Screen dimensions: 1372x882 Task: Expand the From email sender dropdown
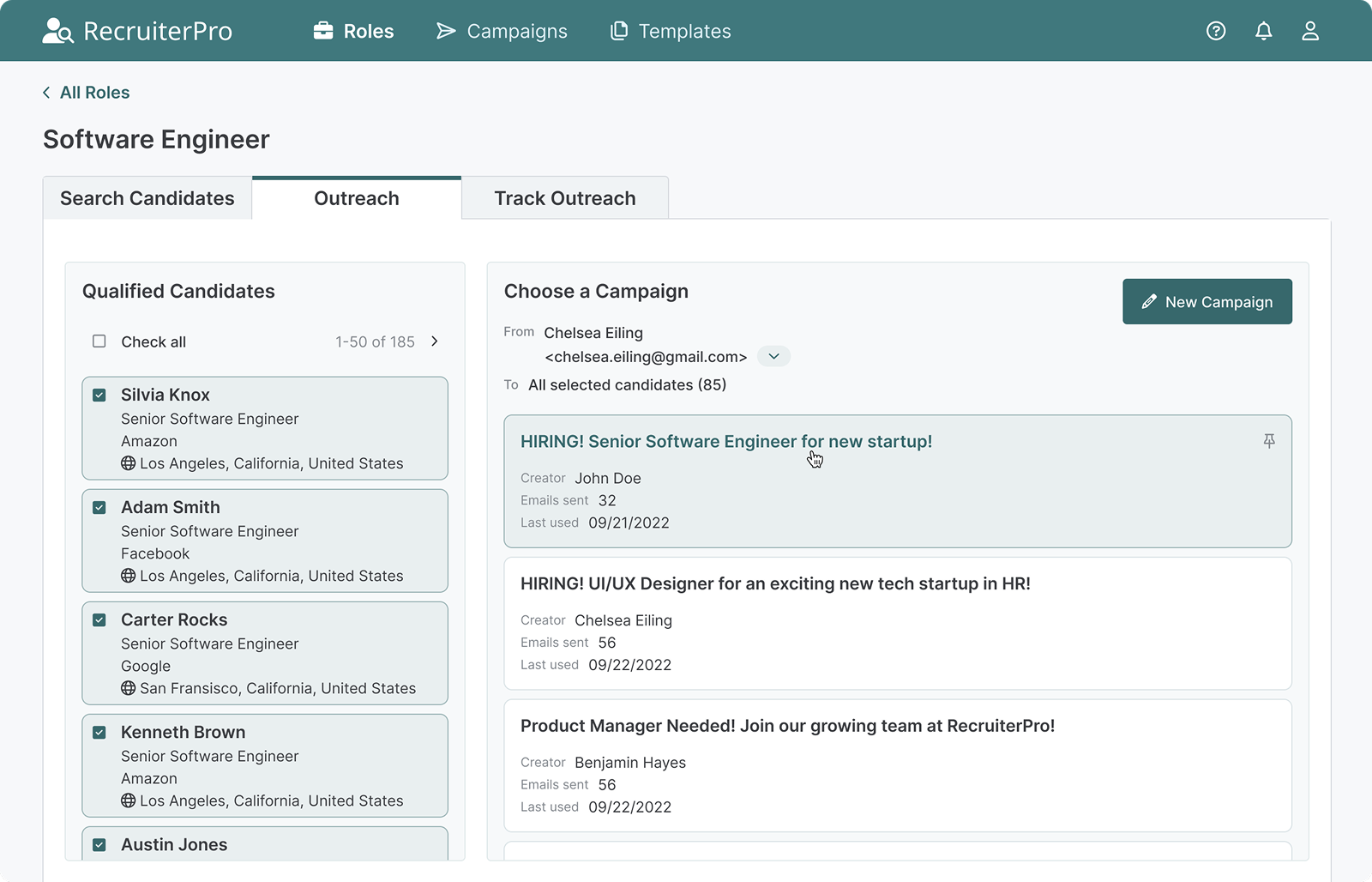coord(773,356)
